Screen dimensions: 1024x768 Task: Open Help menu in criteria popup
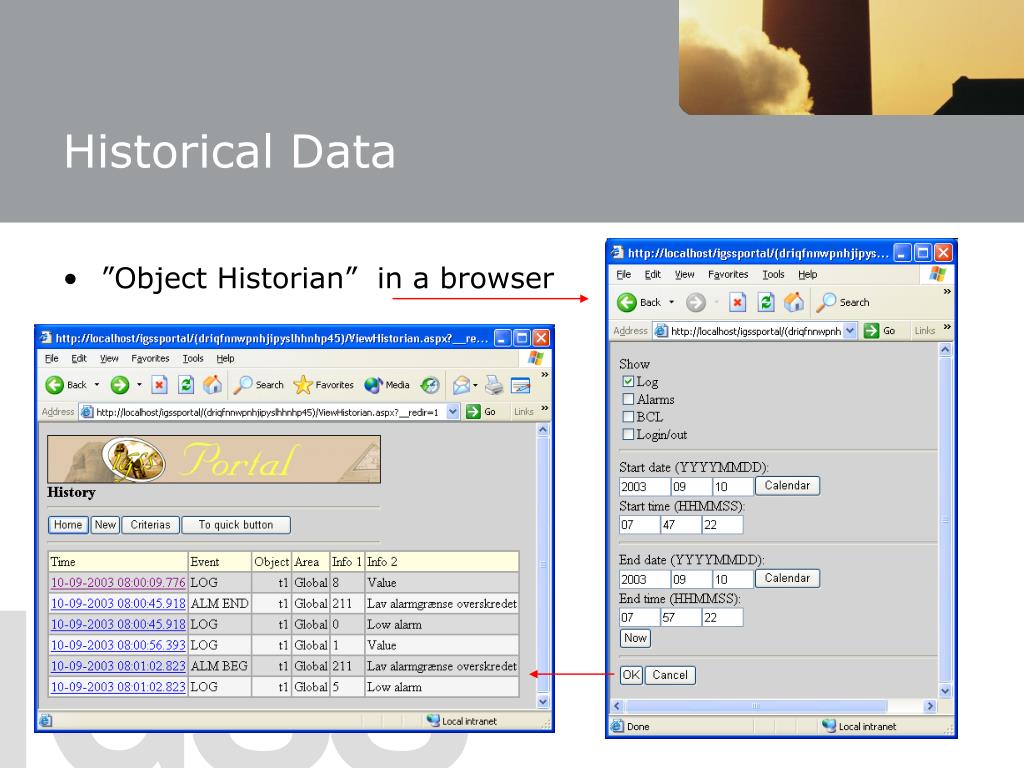pos(808,275)
